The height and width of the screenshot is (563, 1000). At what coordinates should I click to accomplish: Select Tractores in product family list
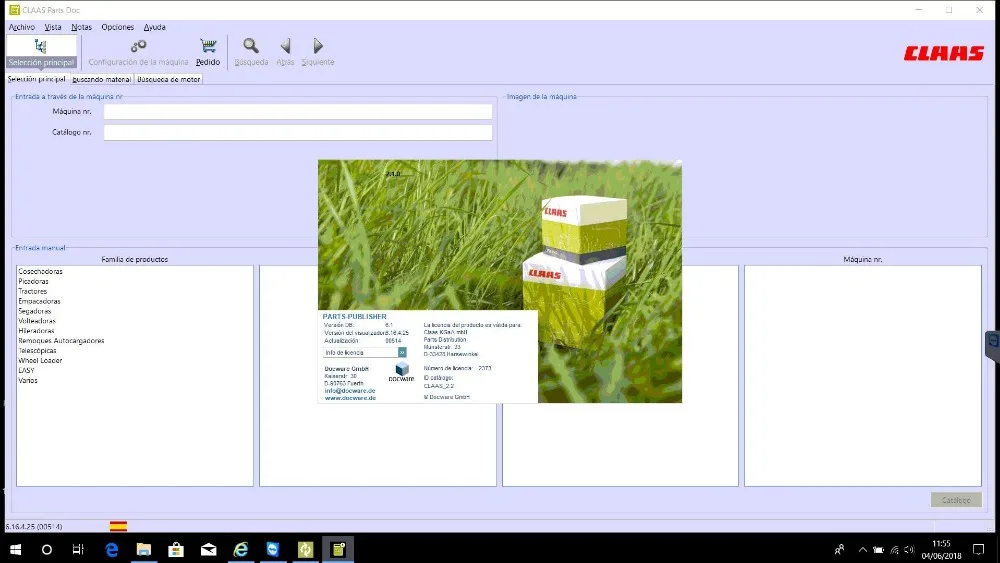click(x=33, y=291)
